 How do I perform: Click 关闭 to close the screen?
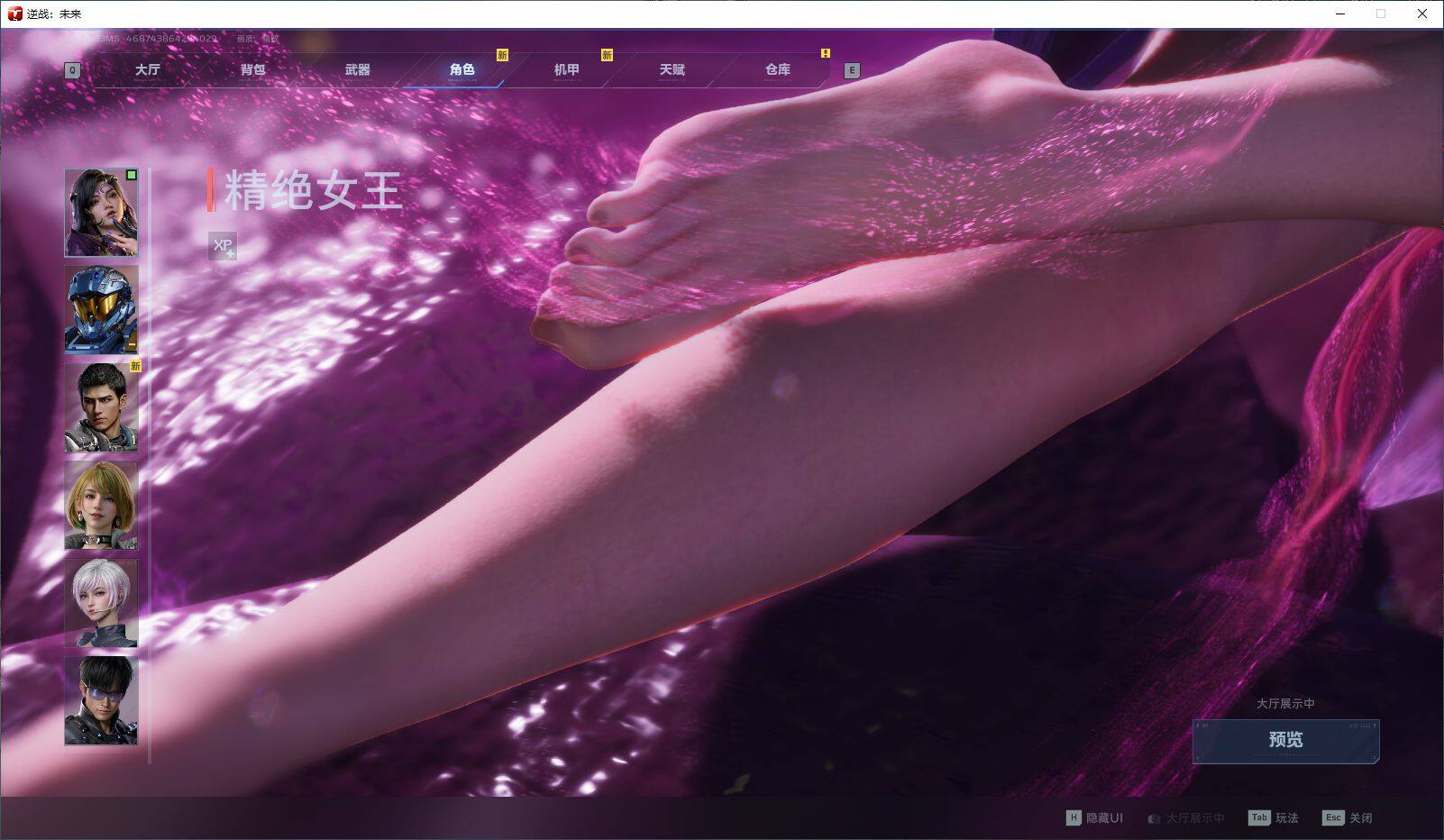coord(1360,818)
